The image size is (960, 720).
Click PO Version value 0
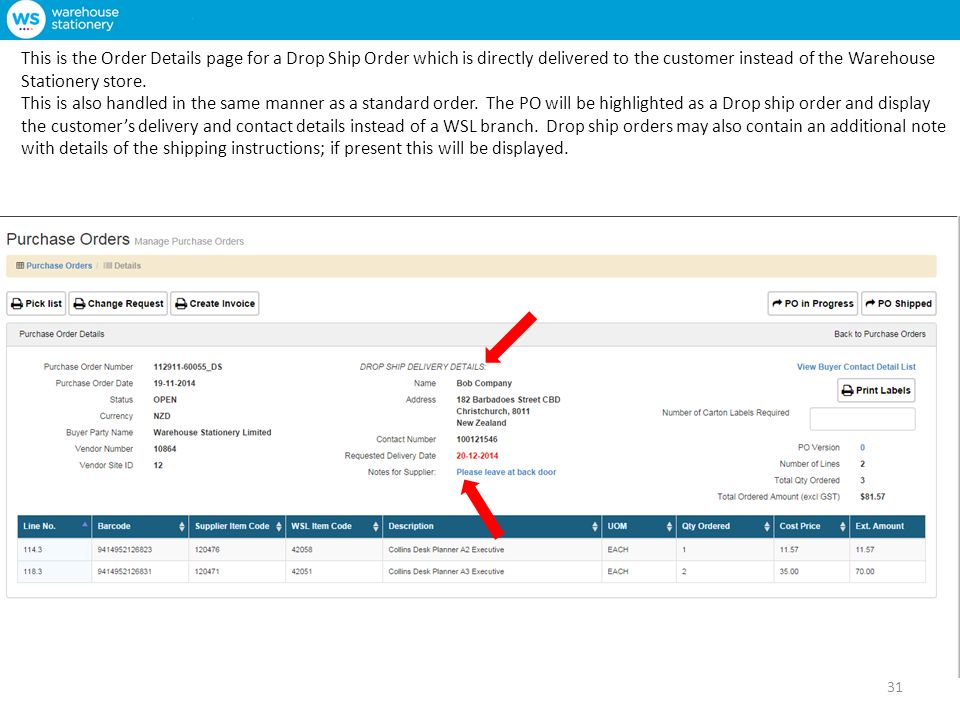863,448
